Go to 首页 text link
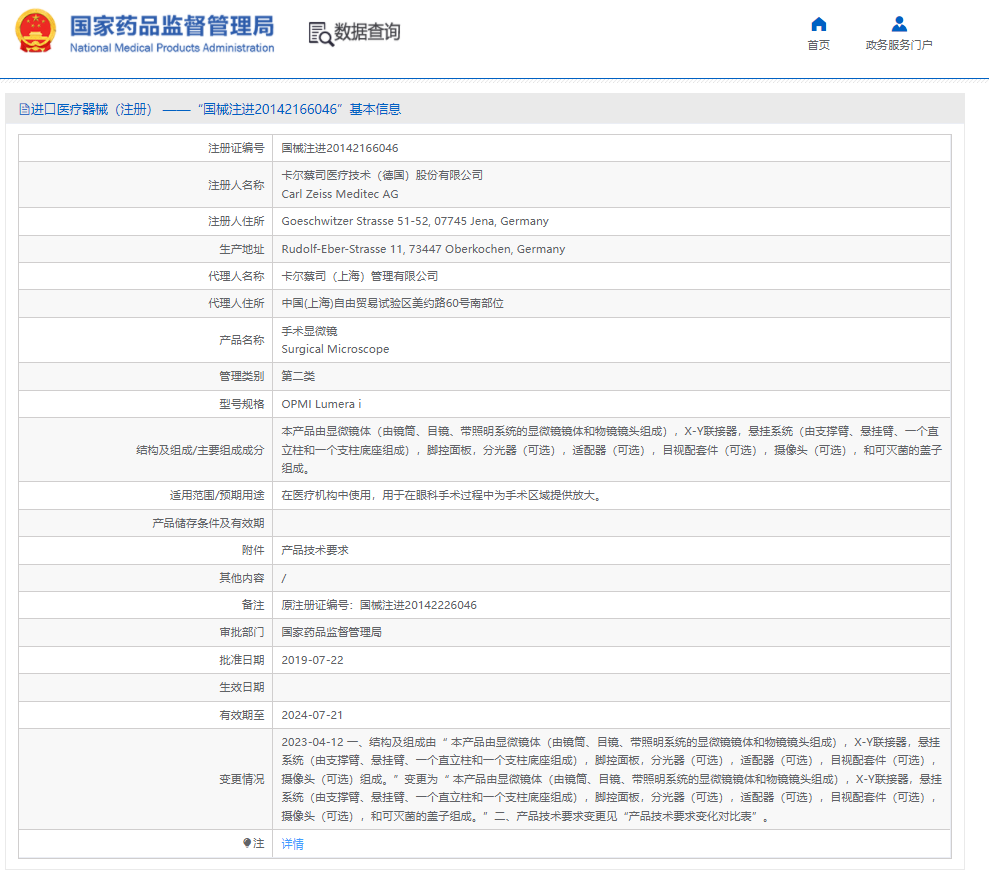 point(819,45)
